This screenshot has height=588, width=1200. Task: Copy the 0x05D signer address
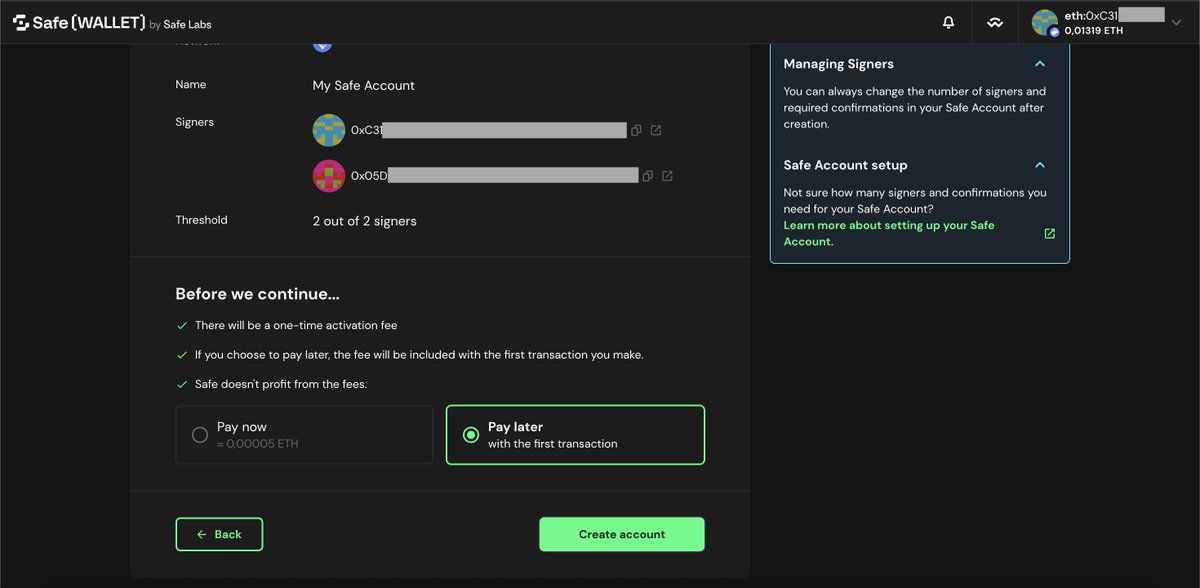(x=648, y=176)
